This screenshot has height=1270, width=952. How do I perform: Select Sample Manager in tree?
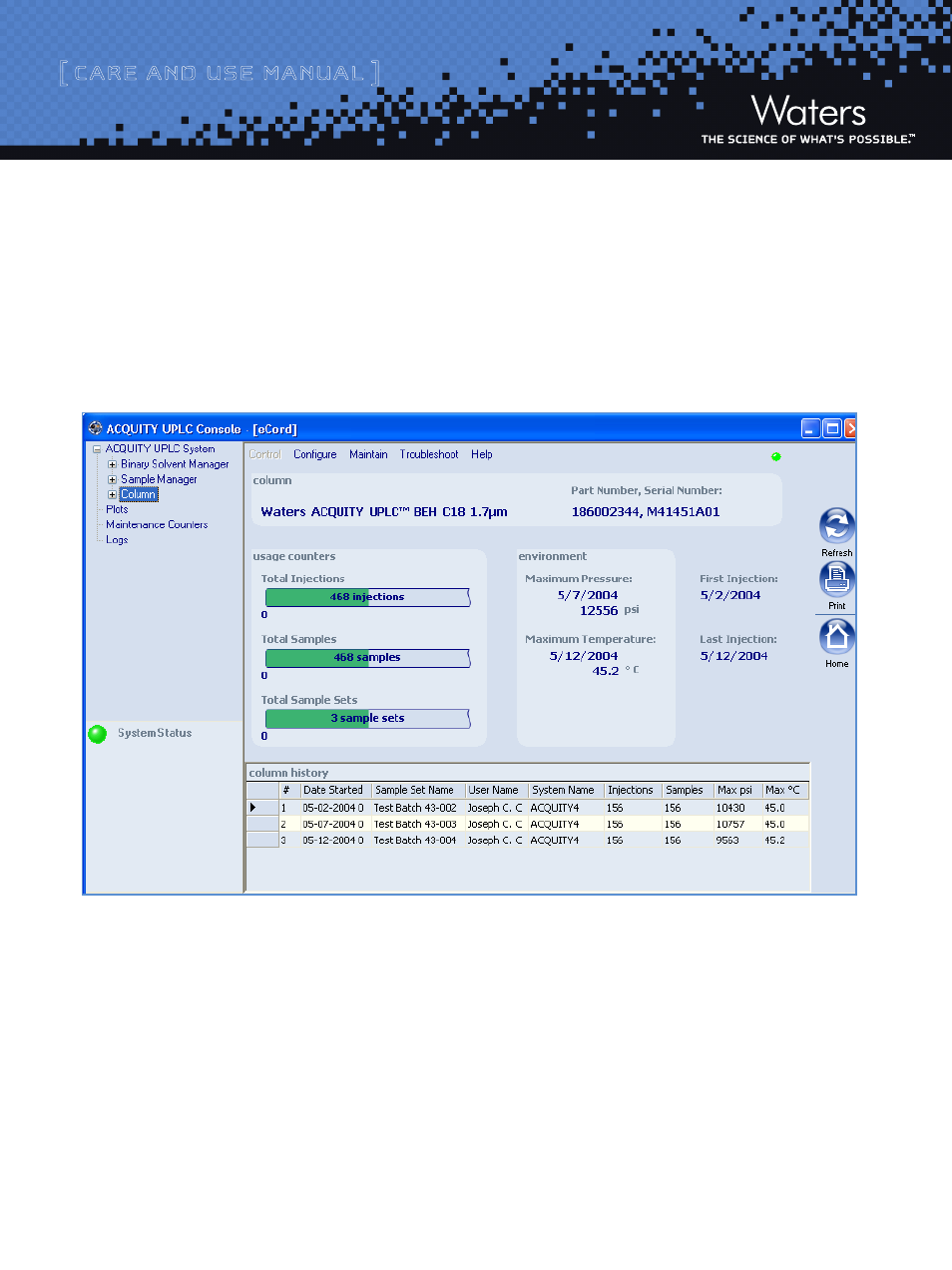click(159, 479)
